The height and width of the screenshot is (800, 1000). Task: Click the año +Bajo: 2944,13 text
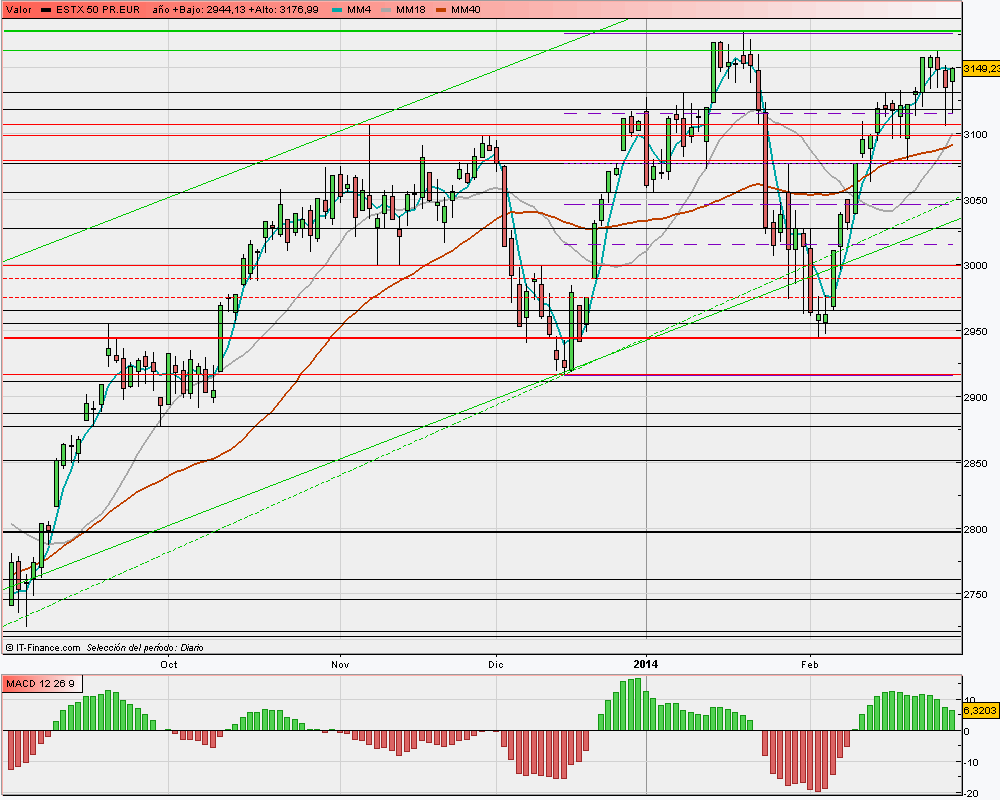pos(199,10)
